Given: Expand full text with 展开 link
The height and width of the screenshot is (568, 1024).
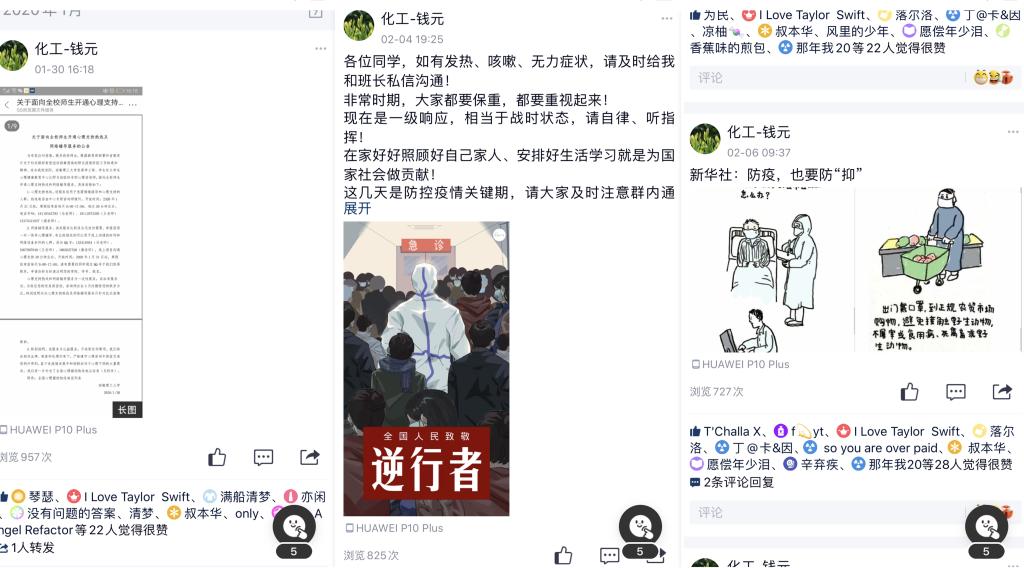Looking at the screenshot, I should click(357, 208).
